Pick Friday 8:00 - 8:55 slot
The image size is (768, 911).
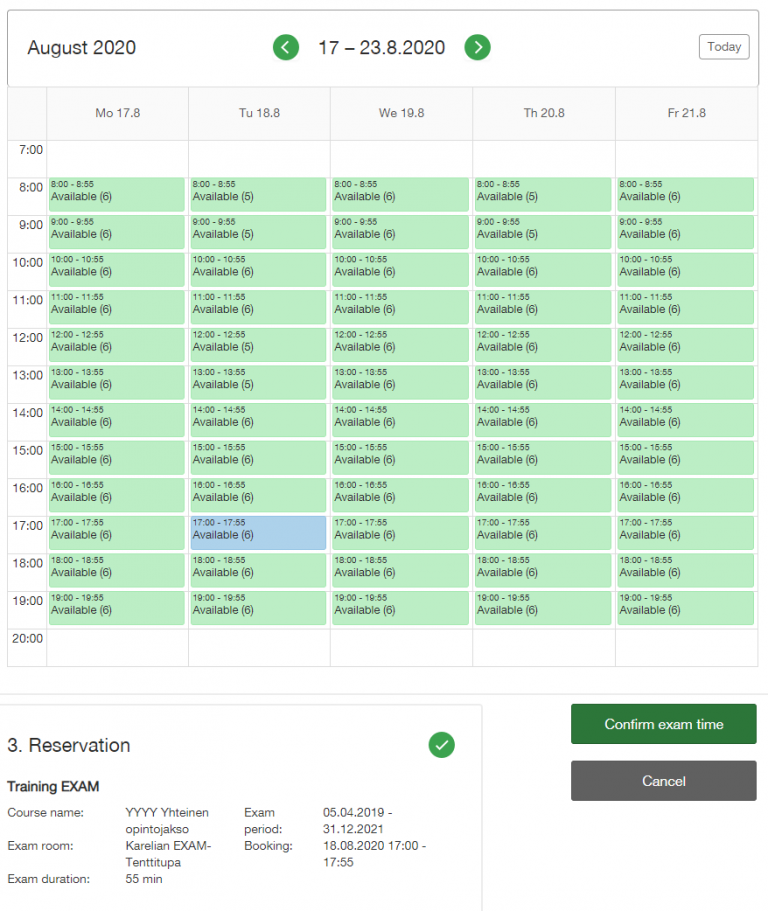click(x=684, y=194)
